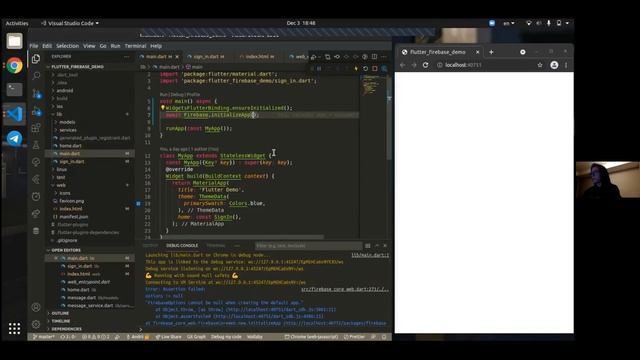This screenshot has width=640, height=360.
Task: Expand the android folder
Action: pos(64,91)
